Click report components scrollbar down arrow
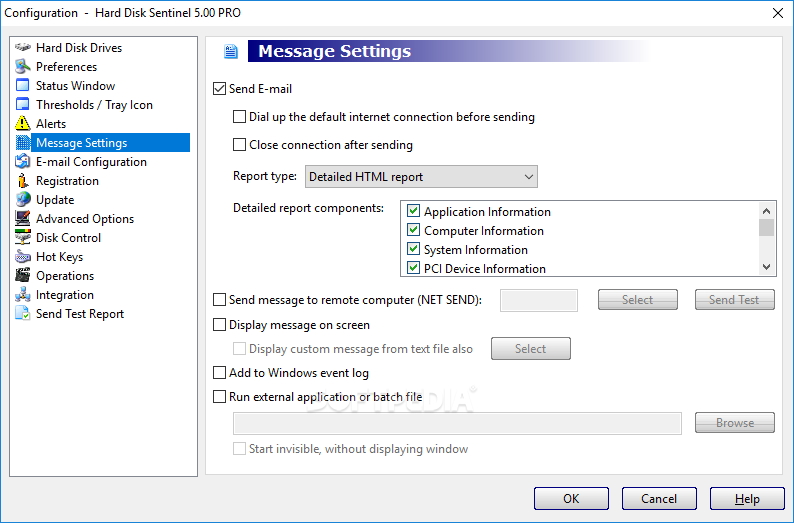 click(766, 267)
